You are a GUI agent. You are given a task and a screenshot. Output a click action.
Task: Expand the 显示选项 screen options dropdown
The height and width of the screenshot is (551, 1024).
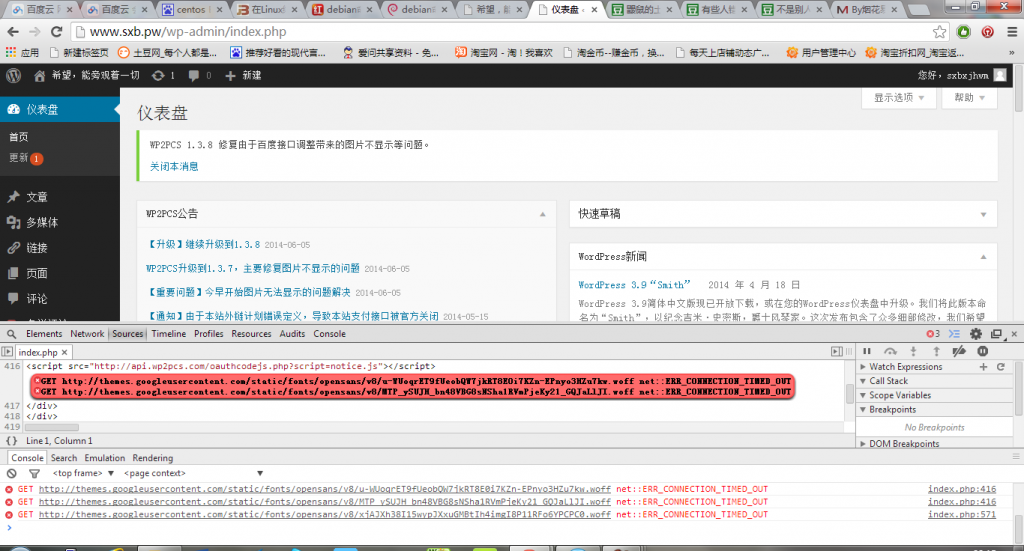[900, 98]
